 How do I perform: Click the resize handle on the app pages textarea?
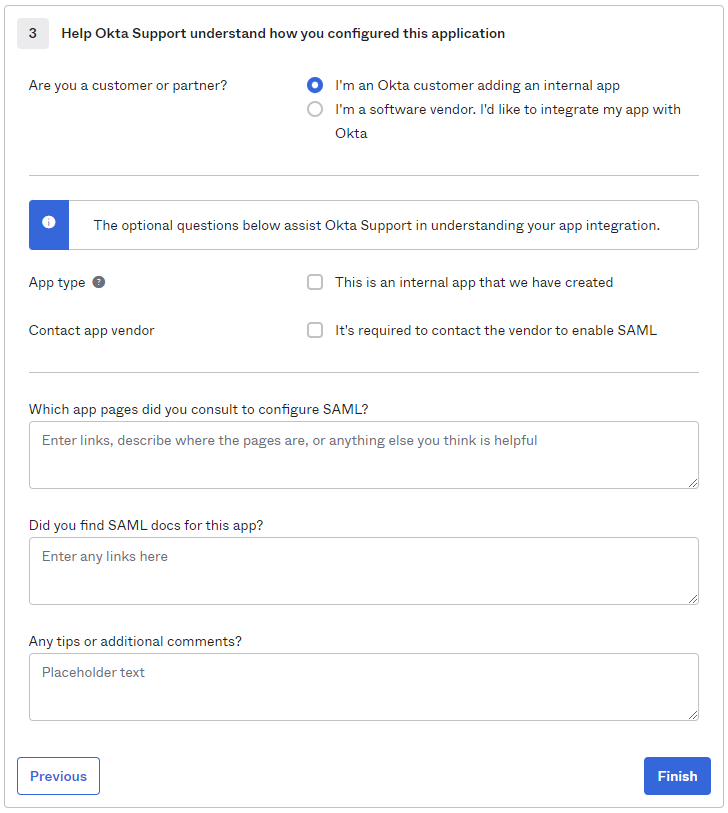click(694, 483)
